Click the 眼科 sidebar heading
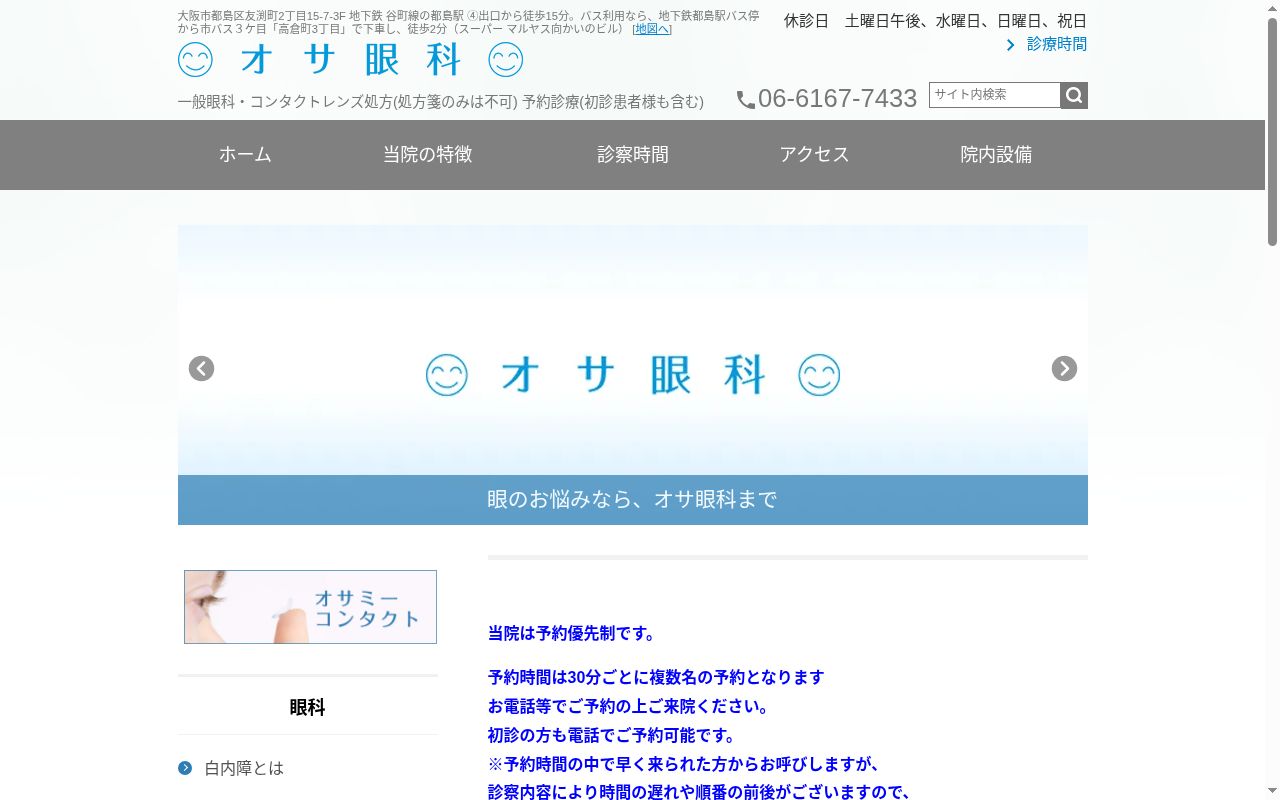Screen dimensions: 1280x800 (308, 707)
